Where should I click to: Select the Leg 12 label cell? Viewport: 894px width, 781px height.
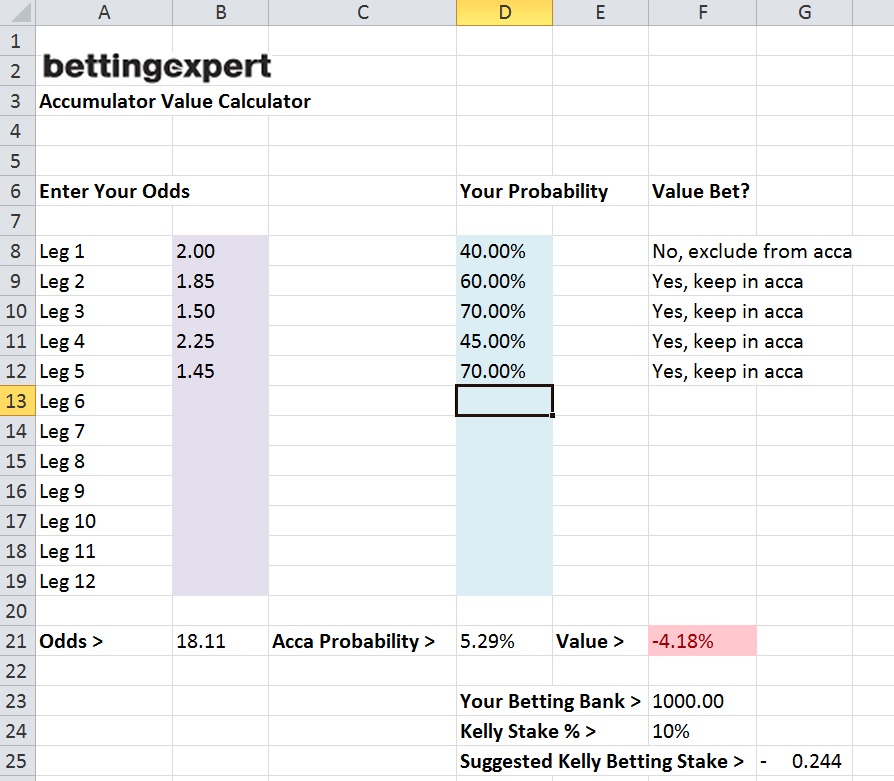[x=104, y=581]
